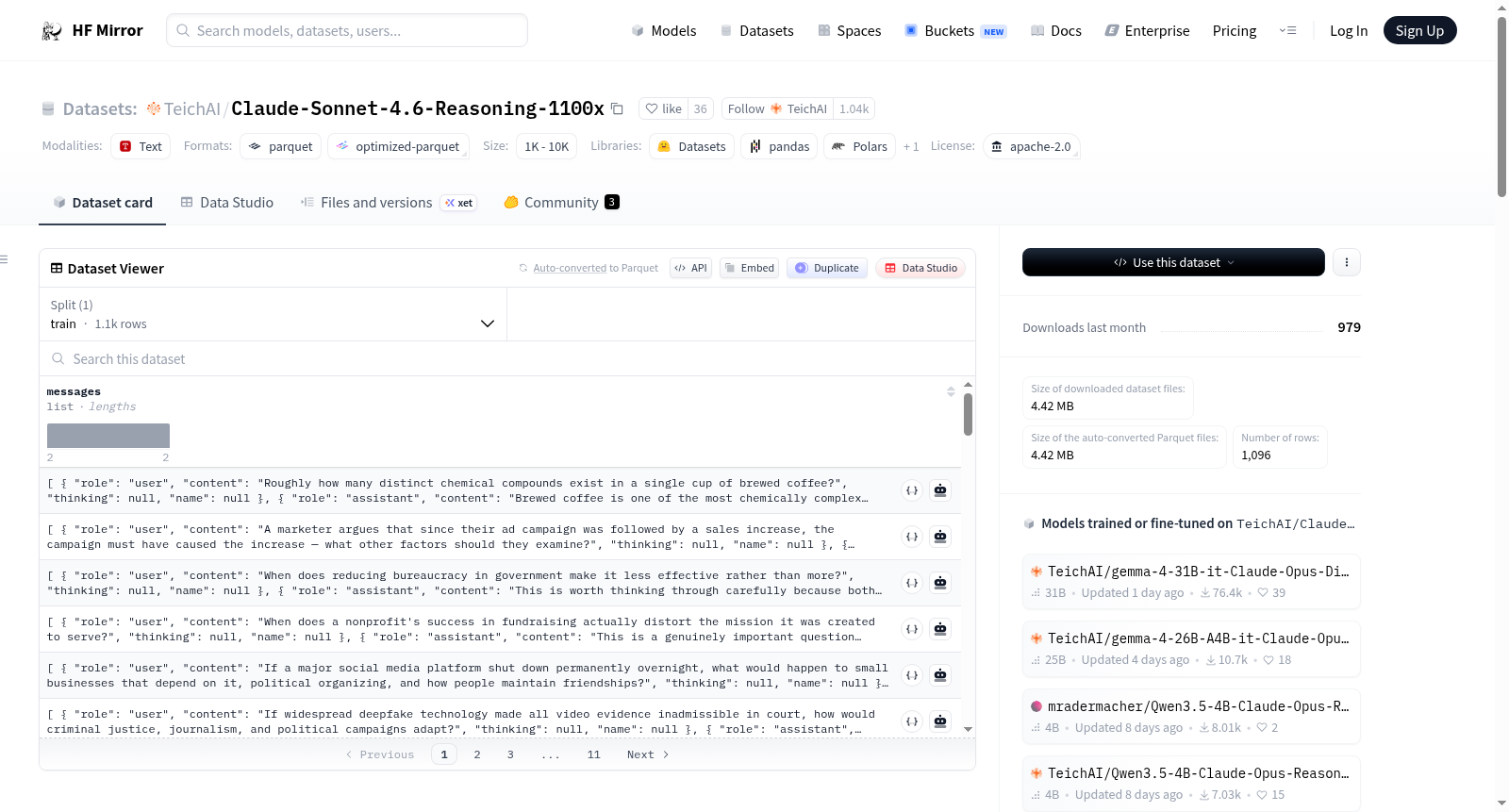The width and height of the screenshot is (1509, 812).
Task: Show the additional +1 libraries
Action: (x=911, y=146)
